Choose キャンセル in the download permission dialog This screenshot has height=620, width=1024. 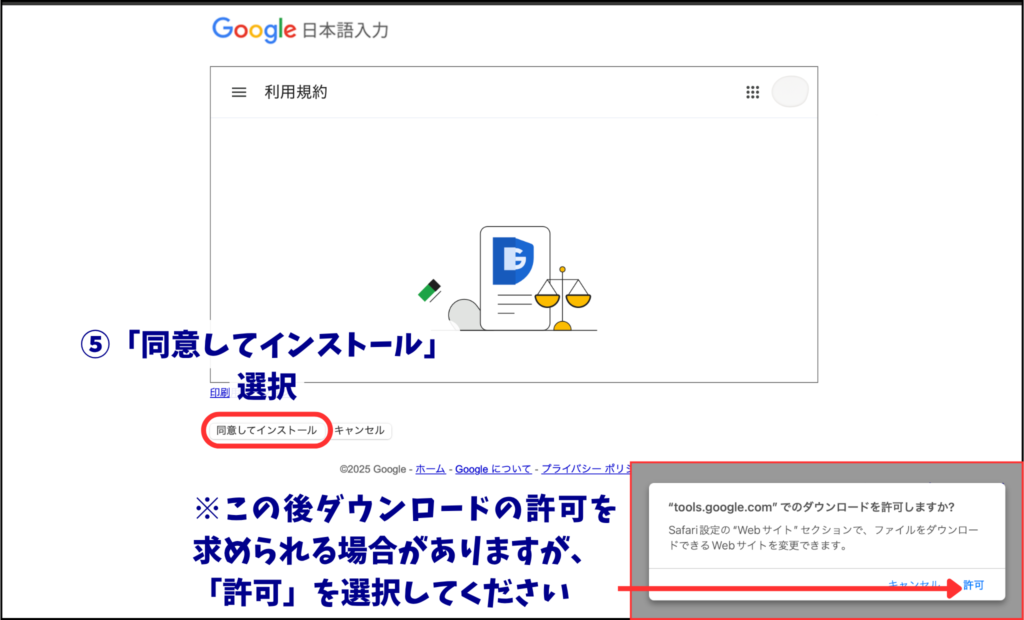coord(914,585)
